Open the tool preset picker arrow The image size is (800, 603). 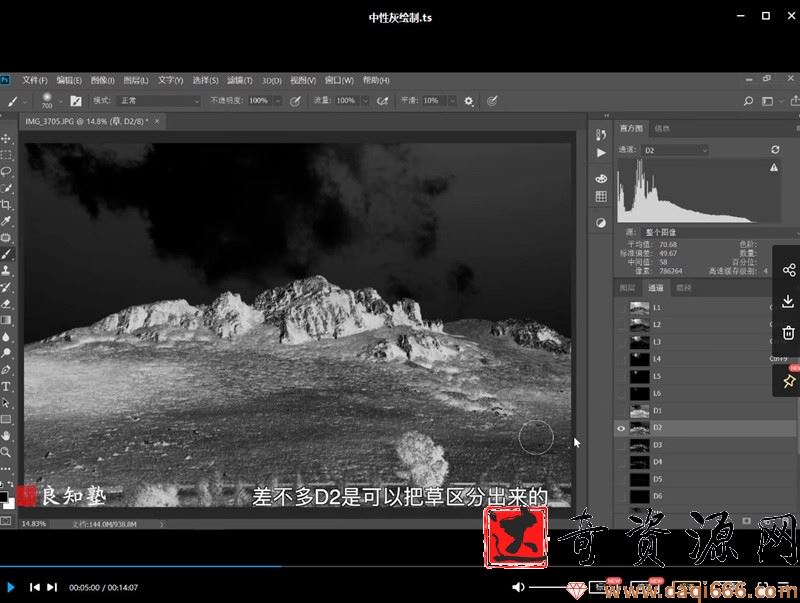tap(25, 101)
